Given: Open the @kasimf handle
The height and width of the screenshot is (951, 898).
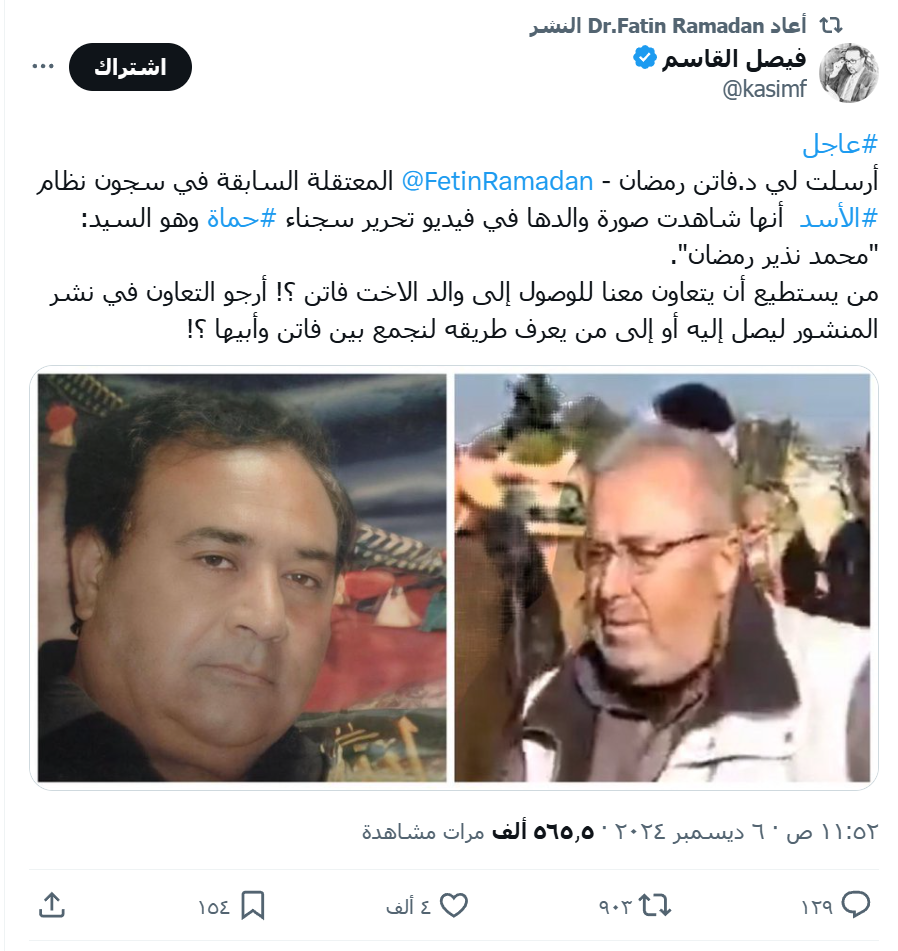Looking at the screenshot, I should click(x=764, y=89).
